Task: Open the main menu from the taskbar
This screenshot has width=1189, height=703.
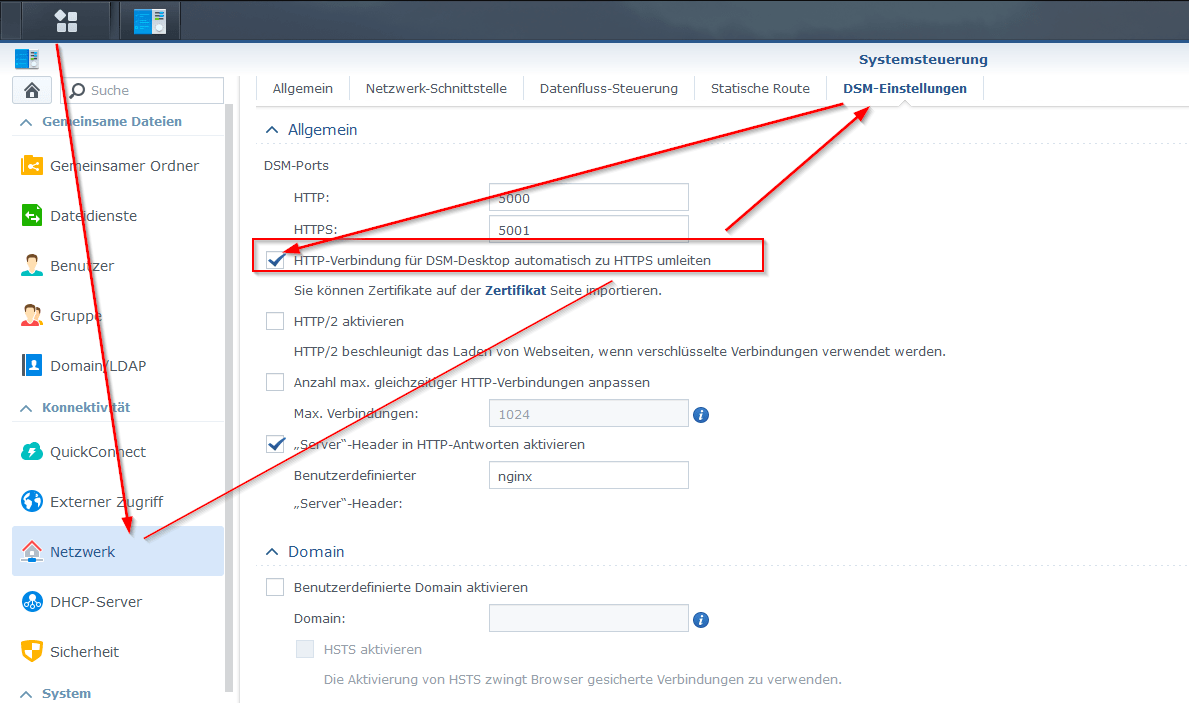Action: point(64,20)
